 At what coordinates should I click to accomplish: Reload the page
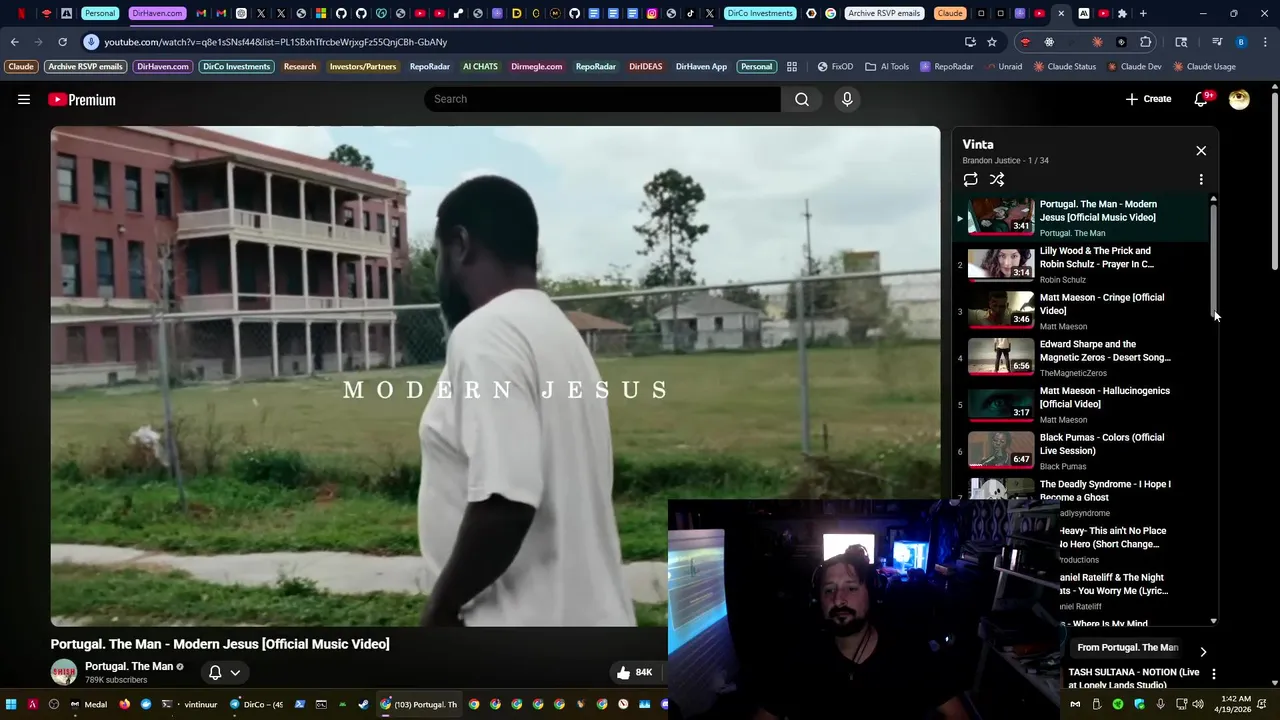pyautogui.click(x=62, y=42)
